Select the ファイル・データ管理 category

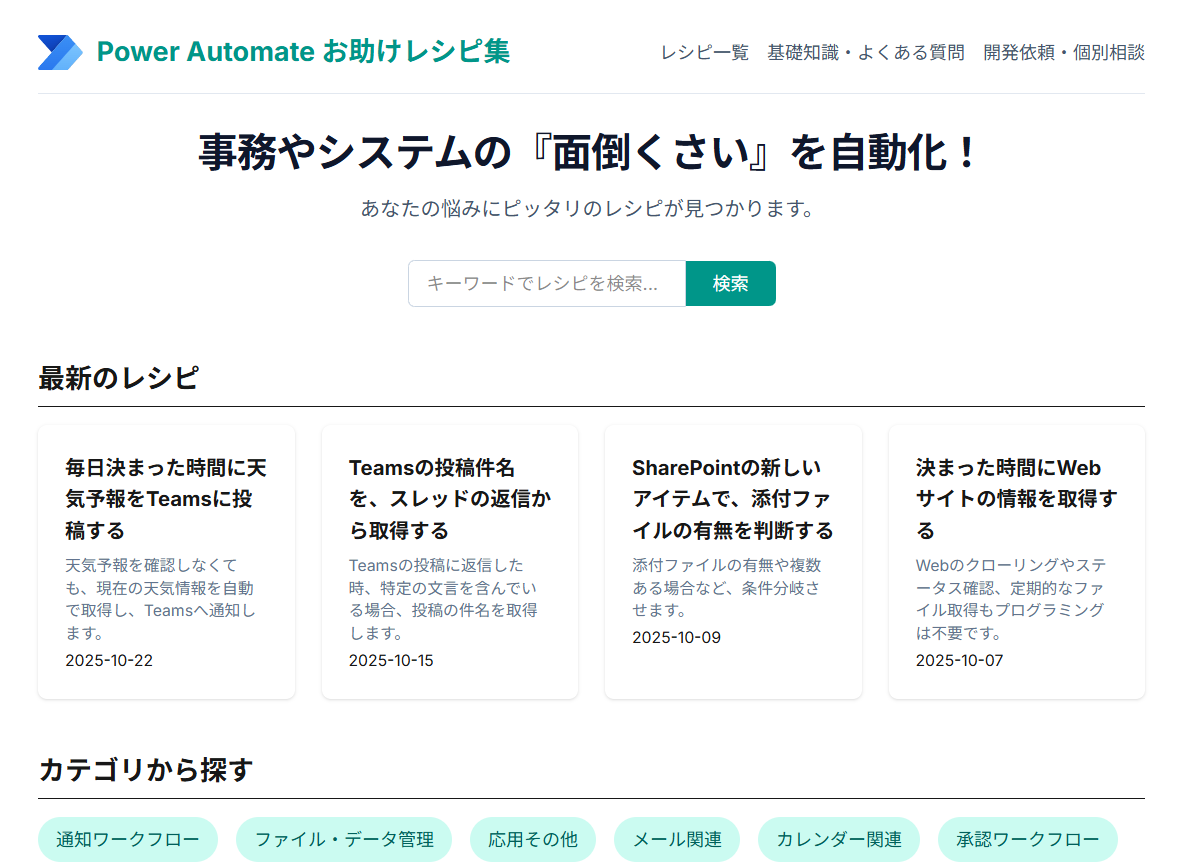pyautogui.click(x=343, y=840)
